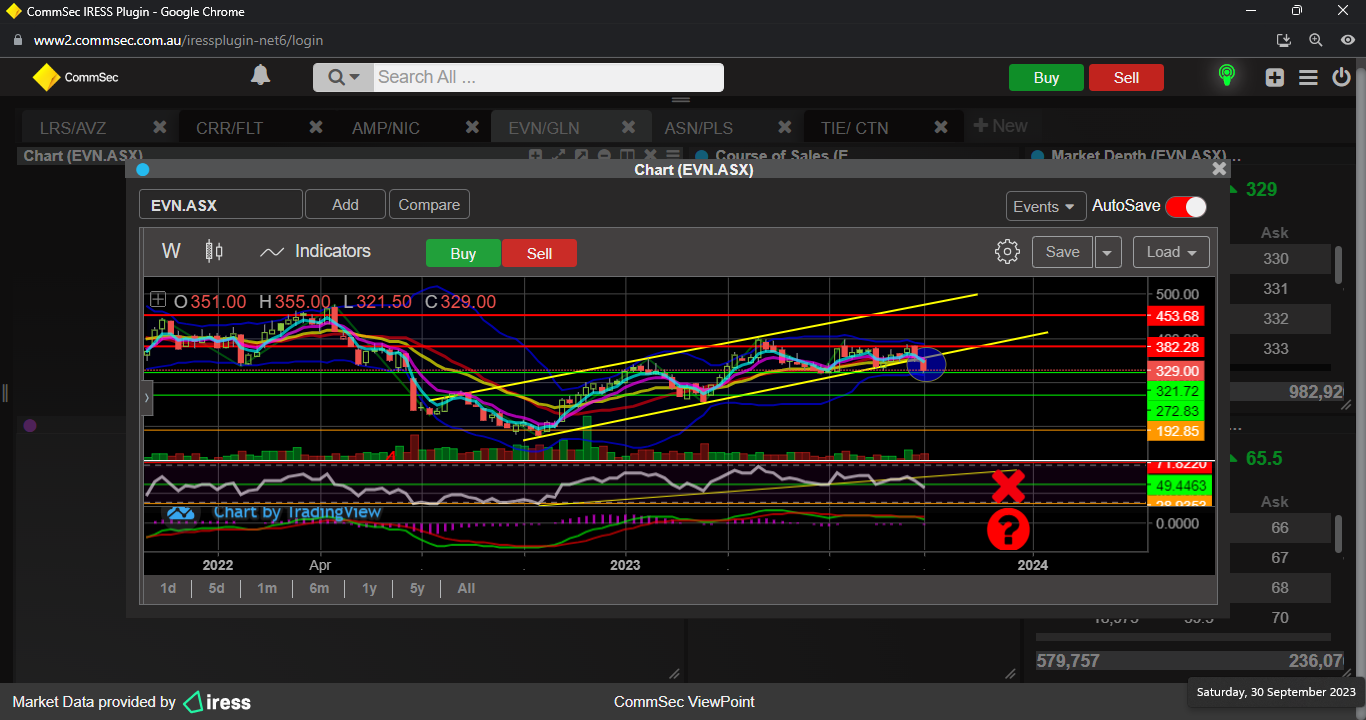Image resolution: width=1366 pixels, height=720 pixels.
Task: Click the green lightbulb ideas icon
Action: point(1227,76)
